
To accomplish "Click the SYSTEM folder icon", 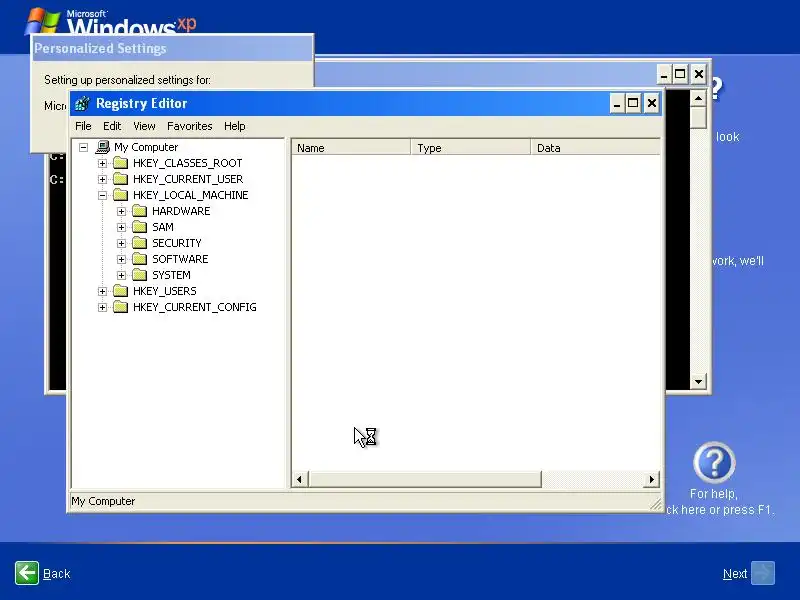I will 139,275.
